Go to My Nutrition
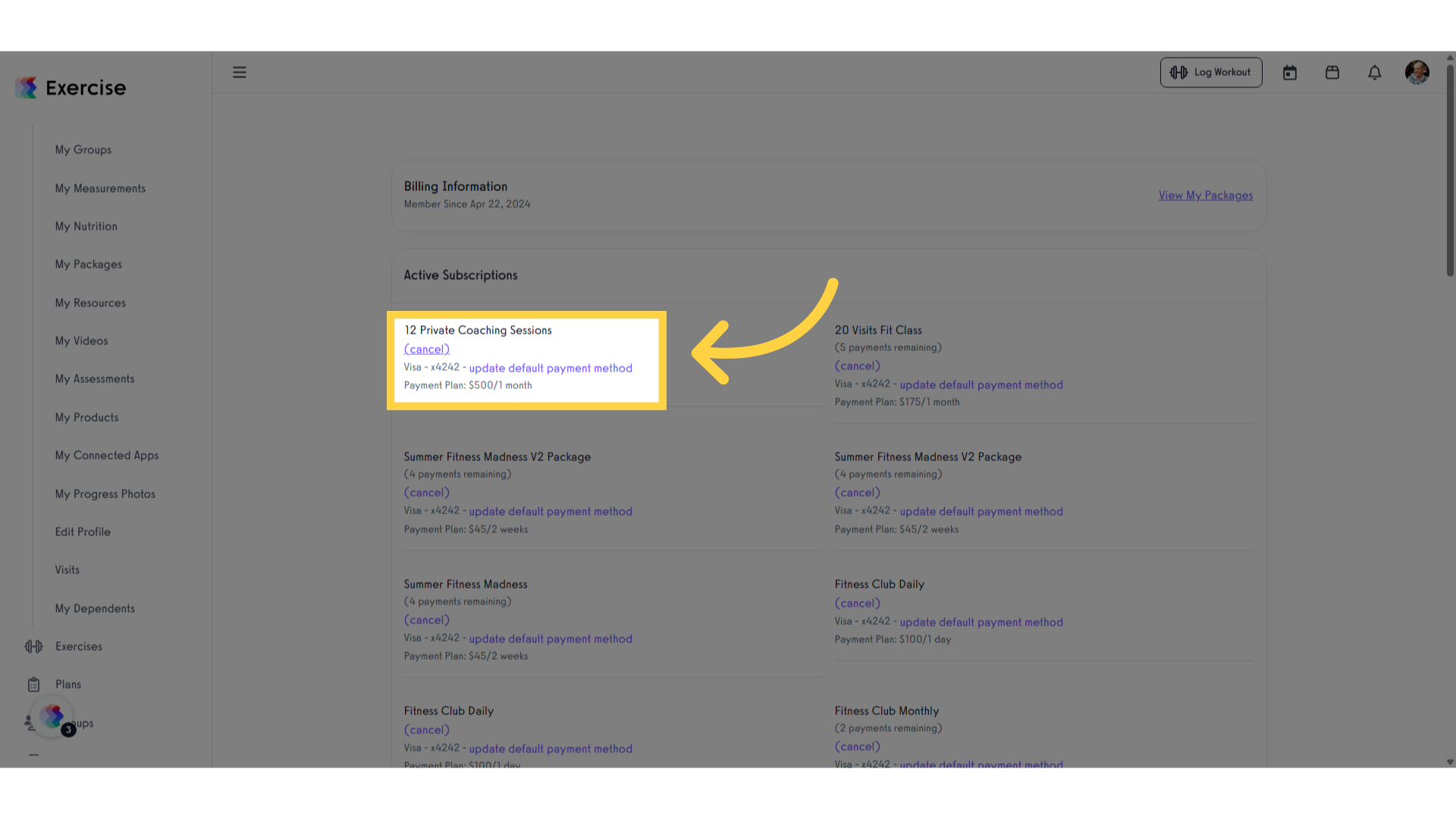 tap(86, 226)
